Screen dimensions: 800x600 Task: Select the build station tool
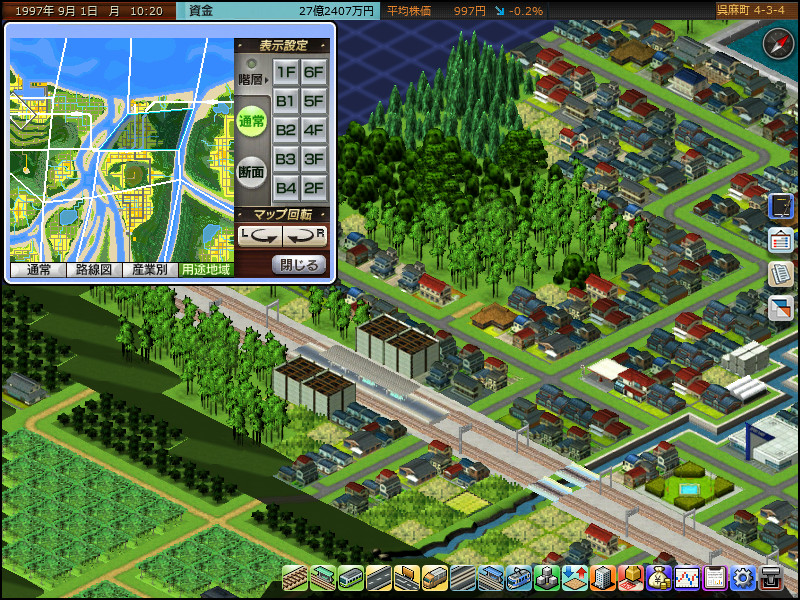click(x=323, y=578)
